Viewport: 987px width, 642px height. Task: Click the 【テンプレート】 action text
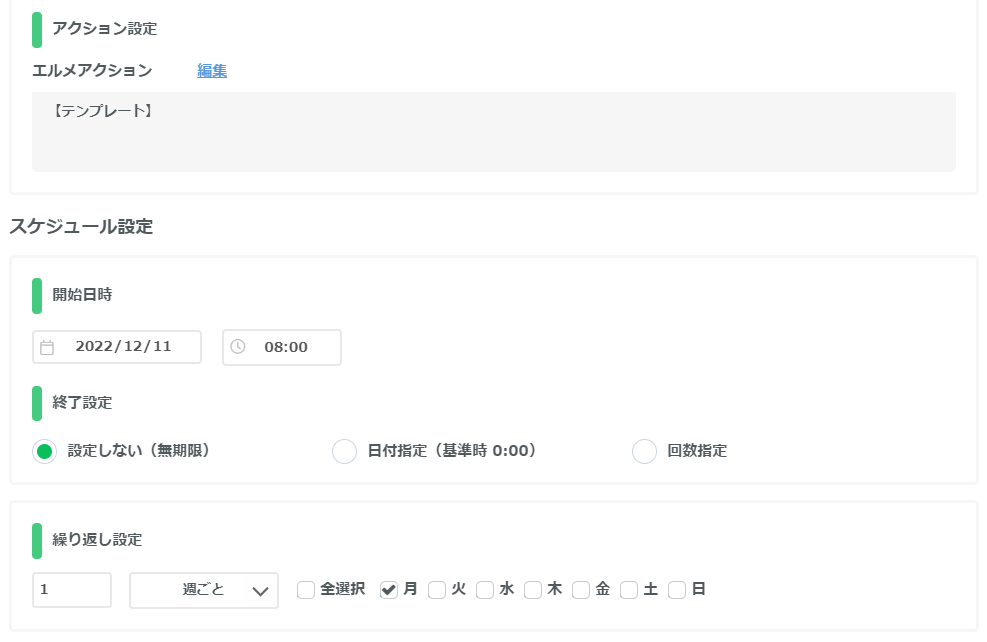(x=103, y=111)
